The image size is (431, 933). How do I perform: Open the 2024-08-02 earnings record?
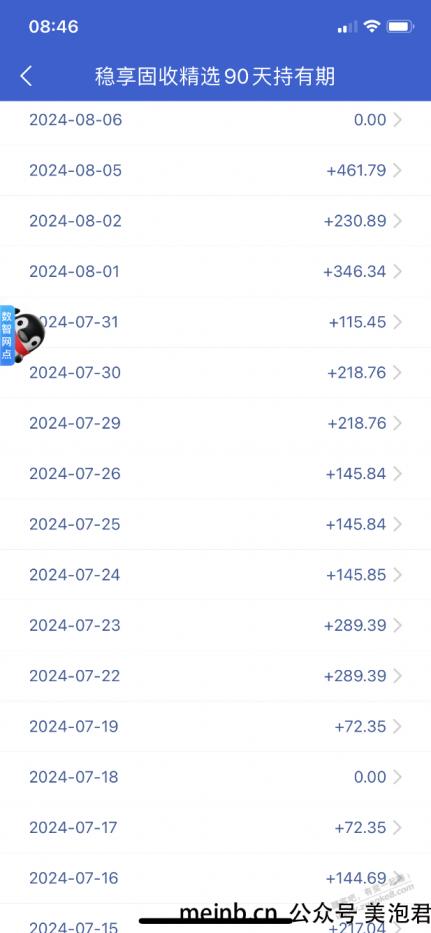point(216,221)
